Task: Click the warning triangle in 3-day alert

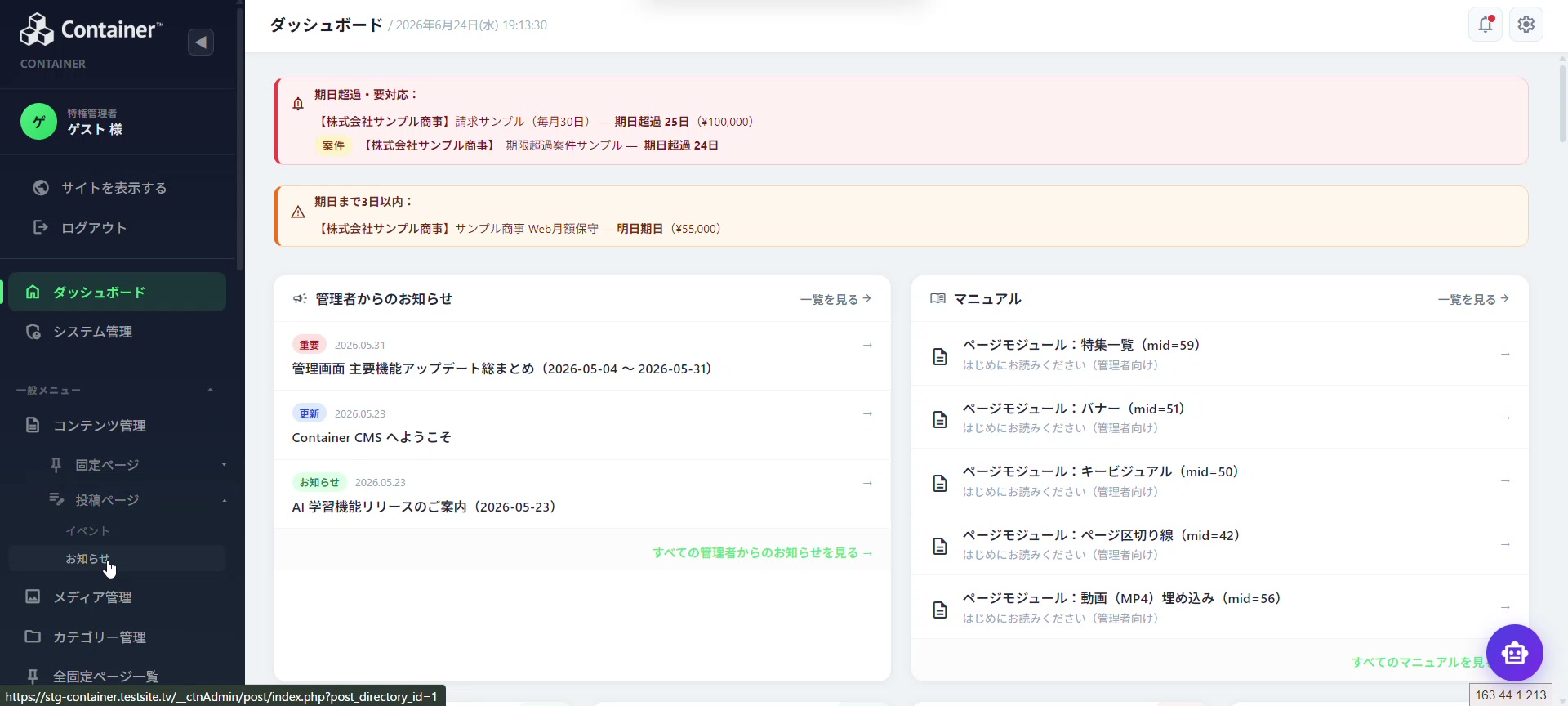Action: coord(298,212)
